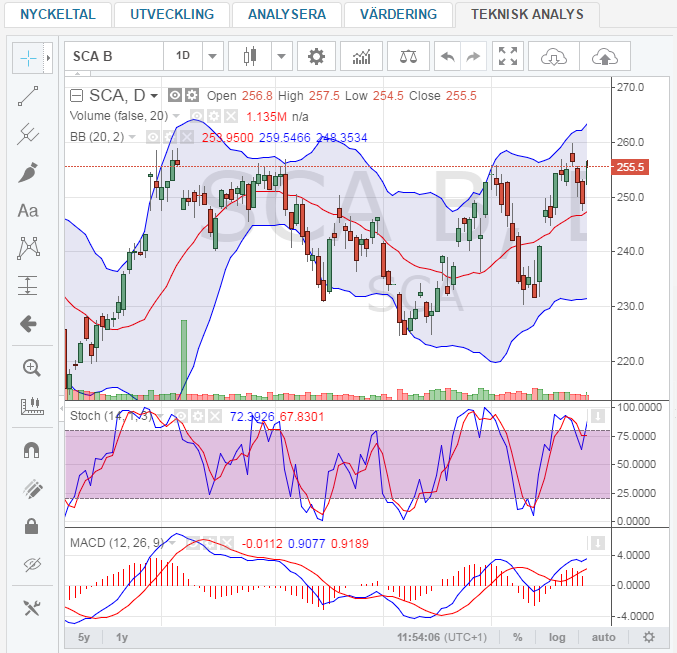The height and width of the screenshot is (653, 677).
Task: Save chart layout to cloud
Action: 604,56
